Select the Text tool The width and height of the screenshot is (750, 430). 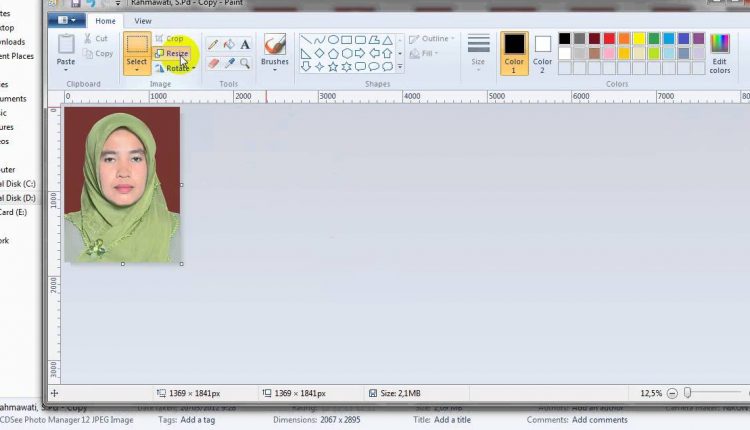coord(245,45)
